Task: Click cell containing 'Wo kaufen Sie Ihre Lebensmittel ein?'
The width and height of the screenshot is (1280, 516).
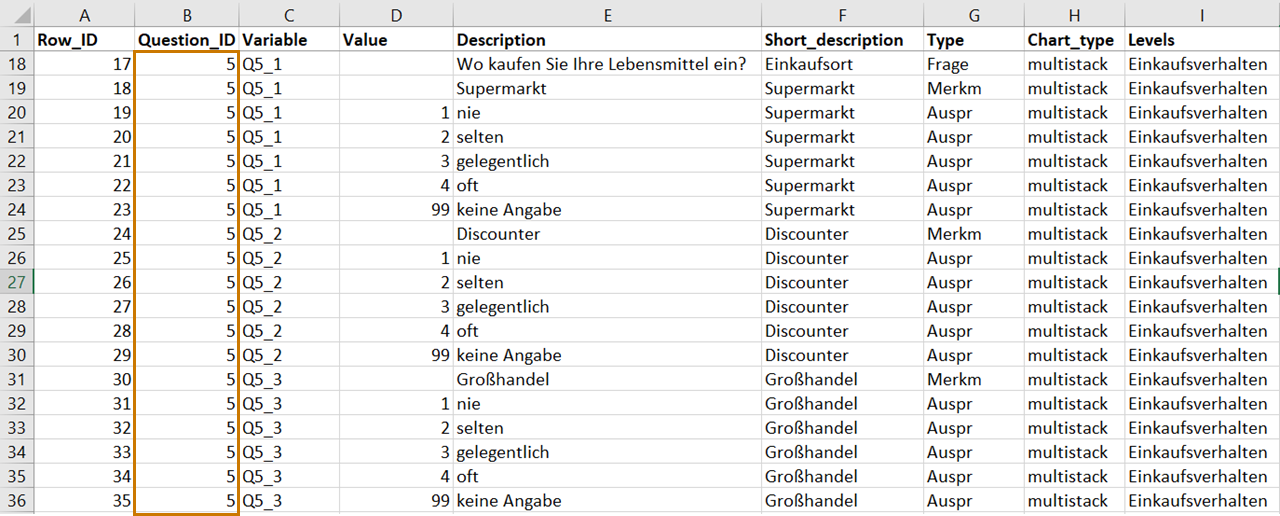Action: [x=607, y=64]
